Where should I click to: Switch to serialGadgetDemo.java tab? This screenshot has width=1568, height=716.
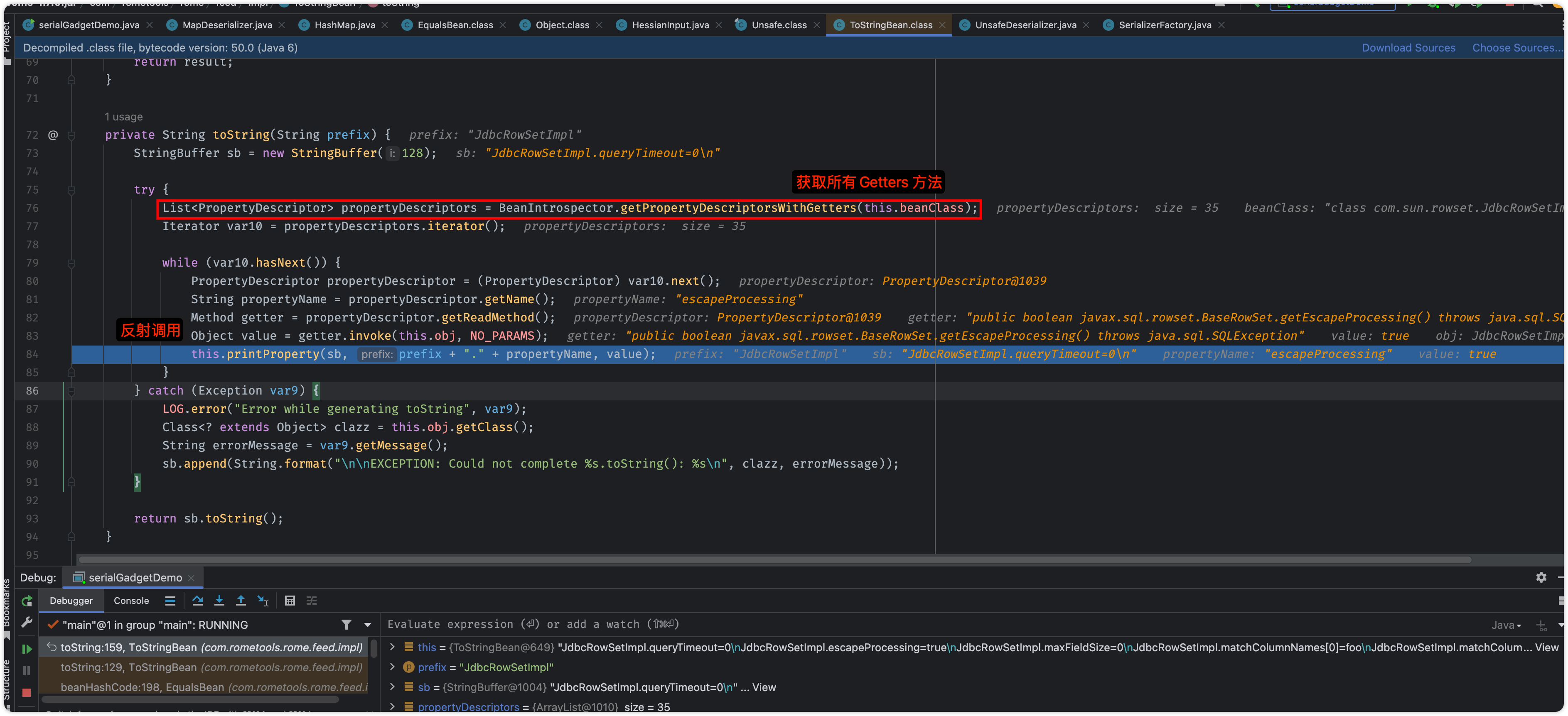click(x=89, y=25)
